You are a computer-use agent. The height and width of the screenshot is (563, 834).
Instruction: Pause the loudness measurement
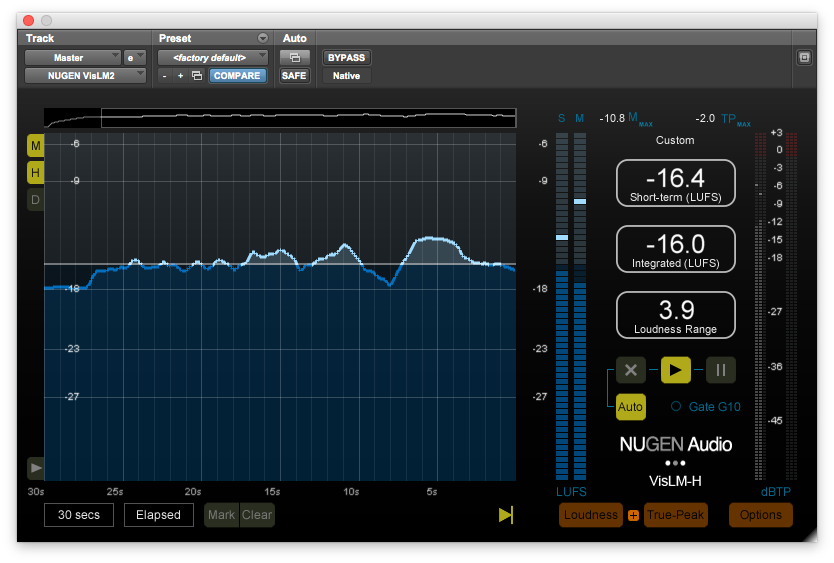[x=720, y=370]
